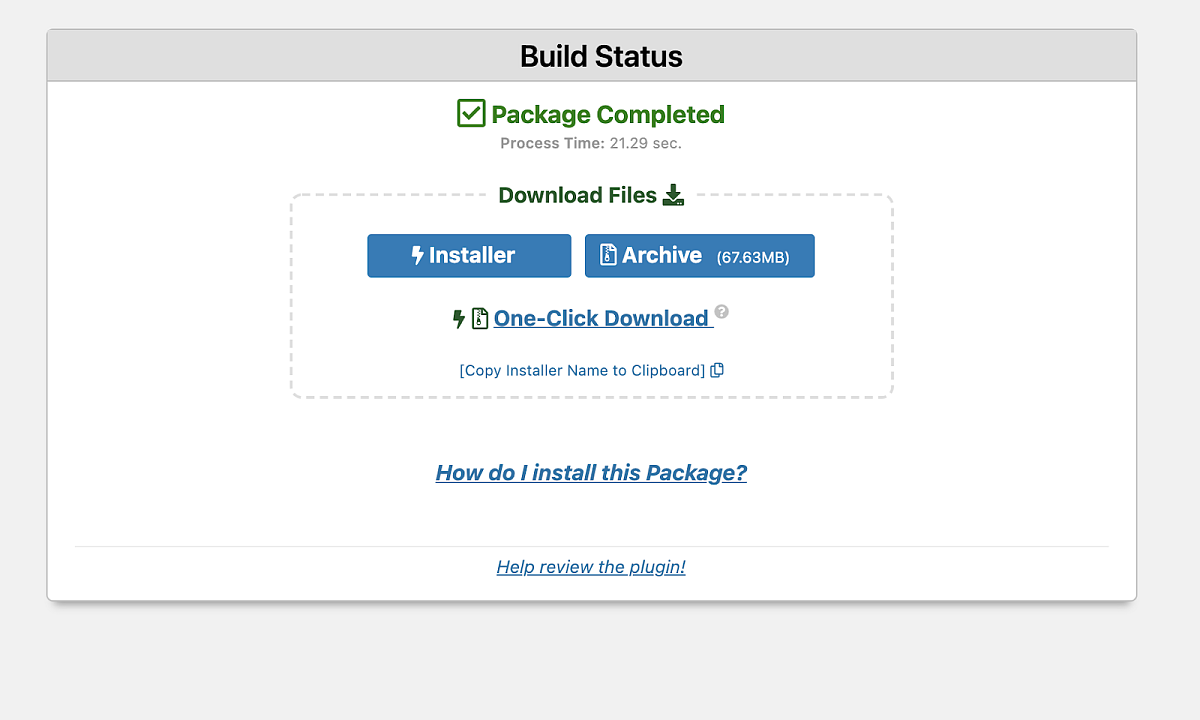Click the clipboard copy icon
This screenshot has height=720, width=1200.
717,370
